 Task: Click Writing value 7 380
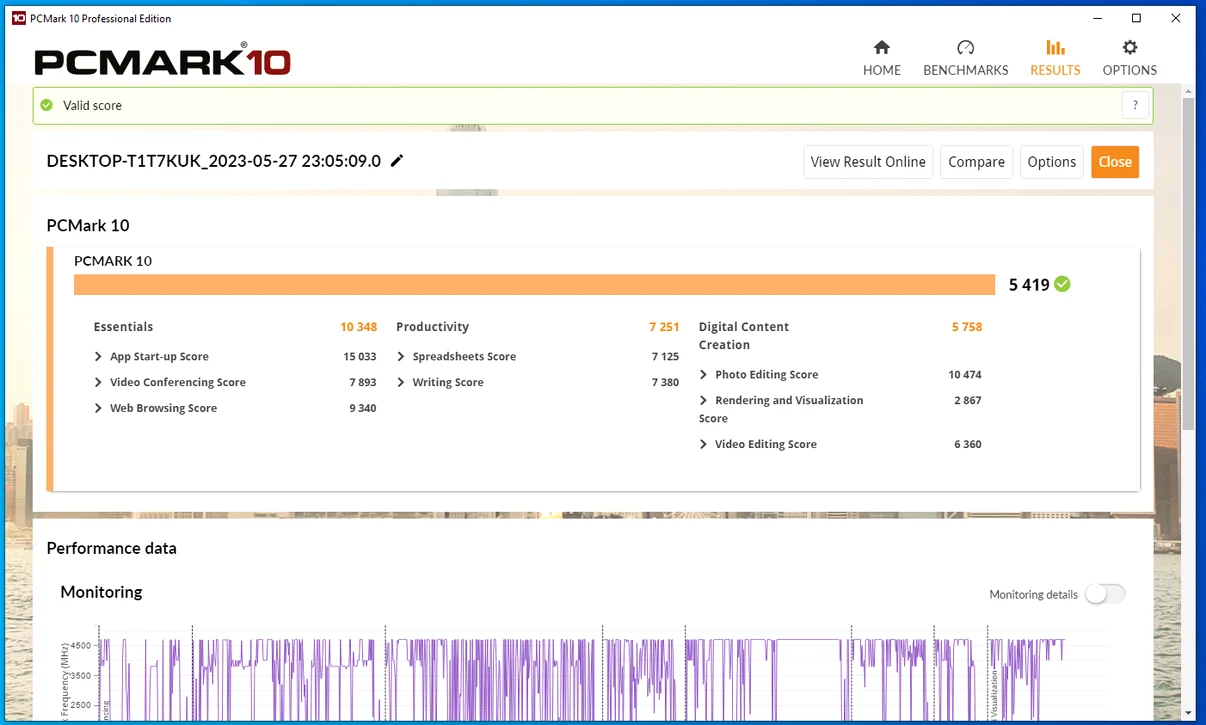(x=665, y=382)
